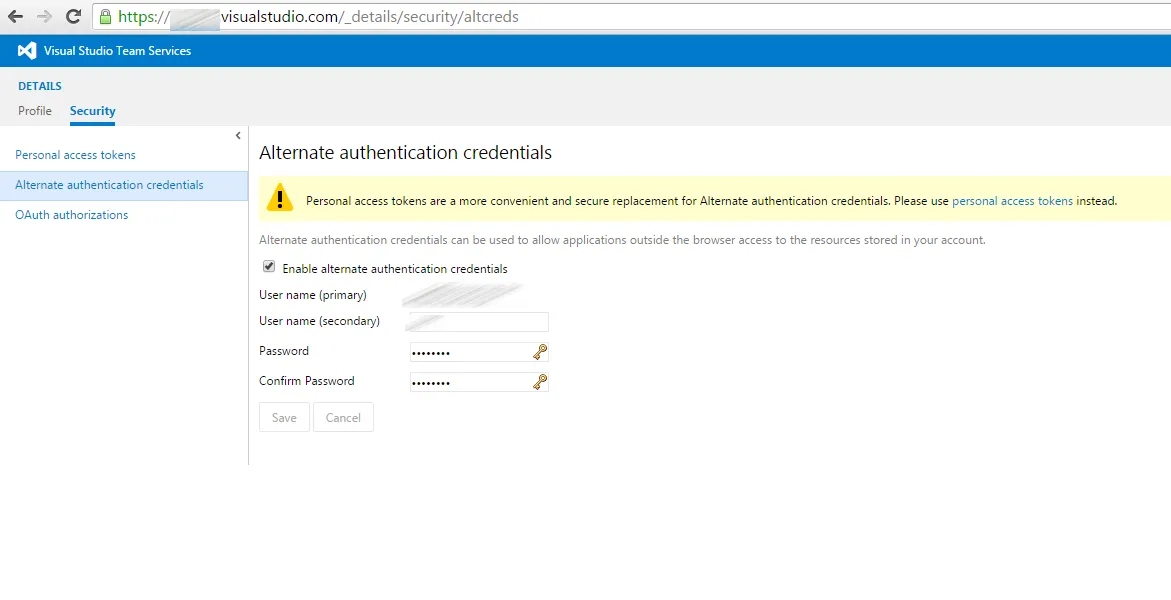Click the Alternate authentication credentials page heading
This screenshot has height=600, width=1171.
tap(406, 152)
